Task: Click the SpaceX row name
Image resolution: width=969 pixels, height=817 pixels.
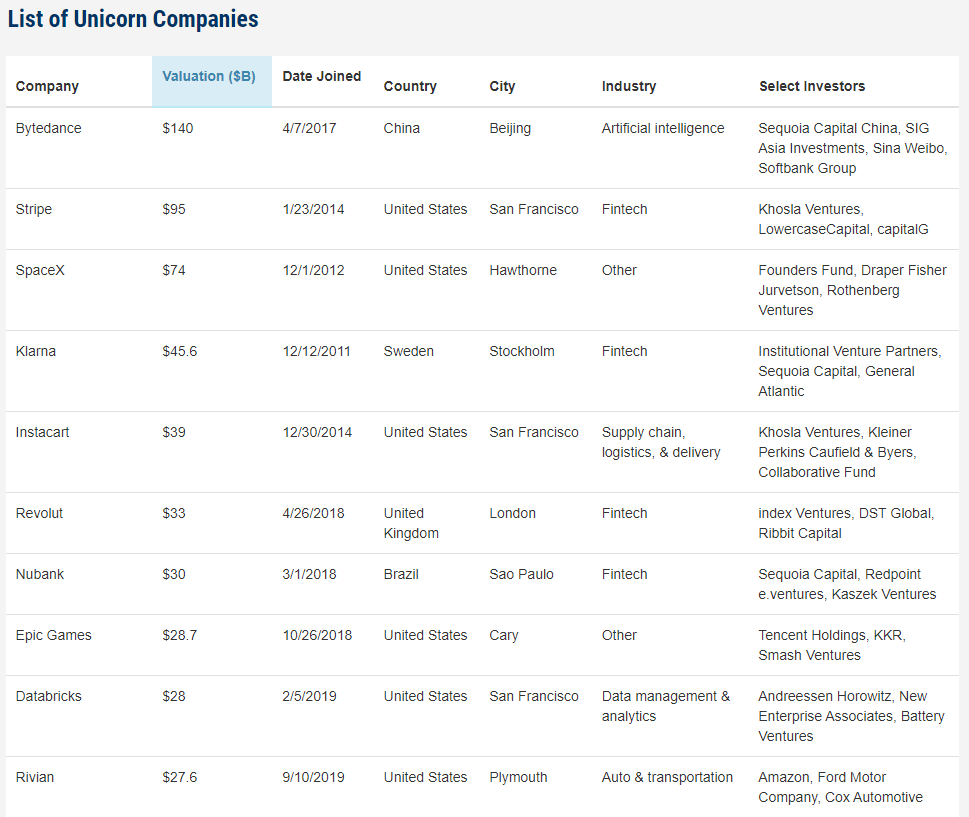Action: [40, 270]
